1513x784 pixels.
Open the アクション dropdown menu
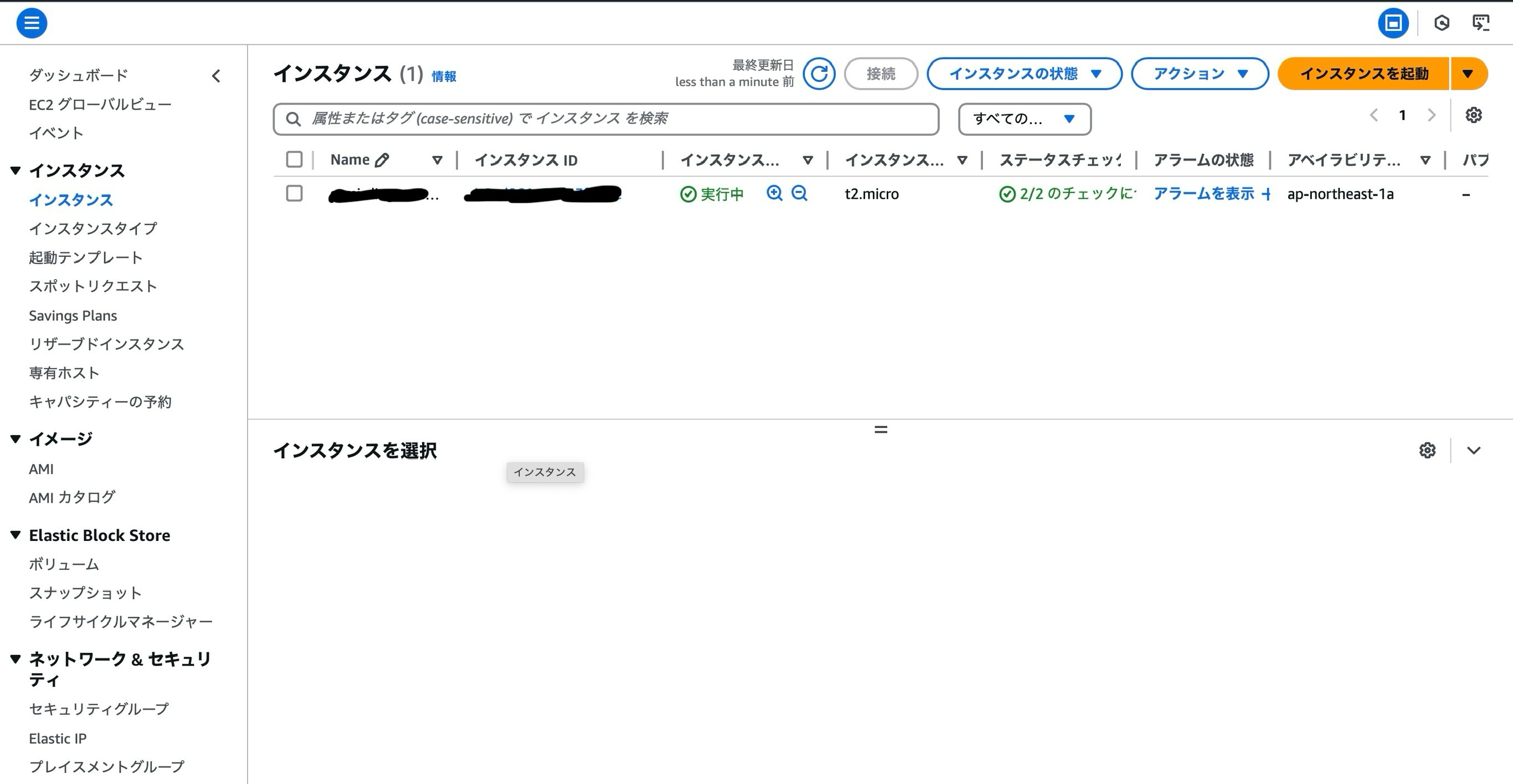click(1200, 74)
